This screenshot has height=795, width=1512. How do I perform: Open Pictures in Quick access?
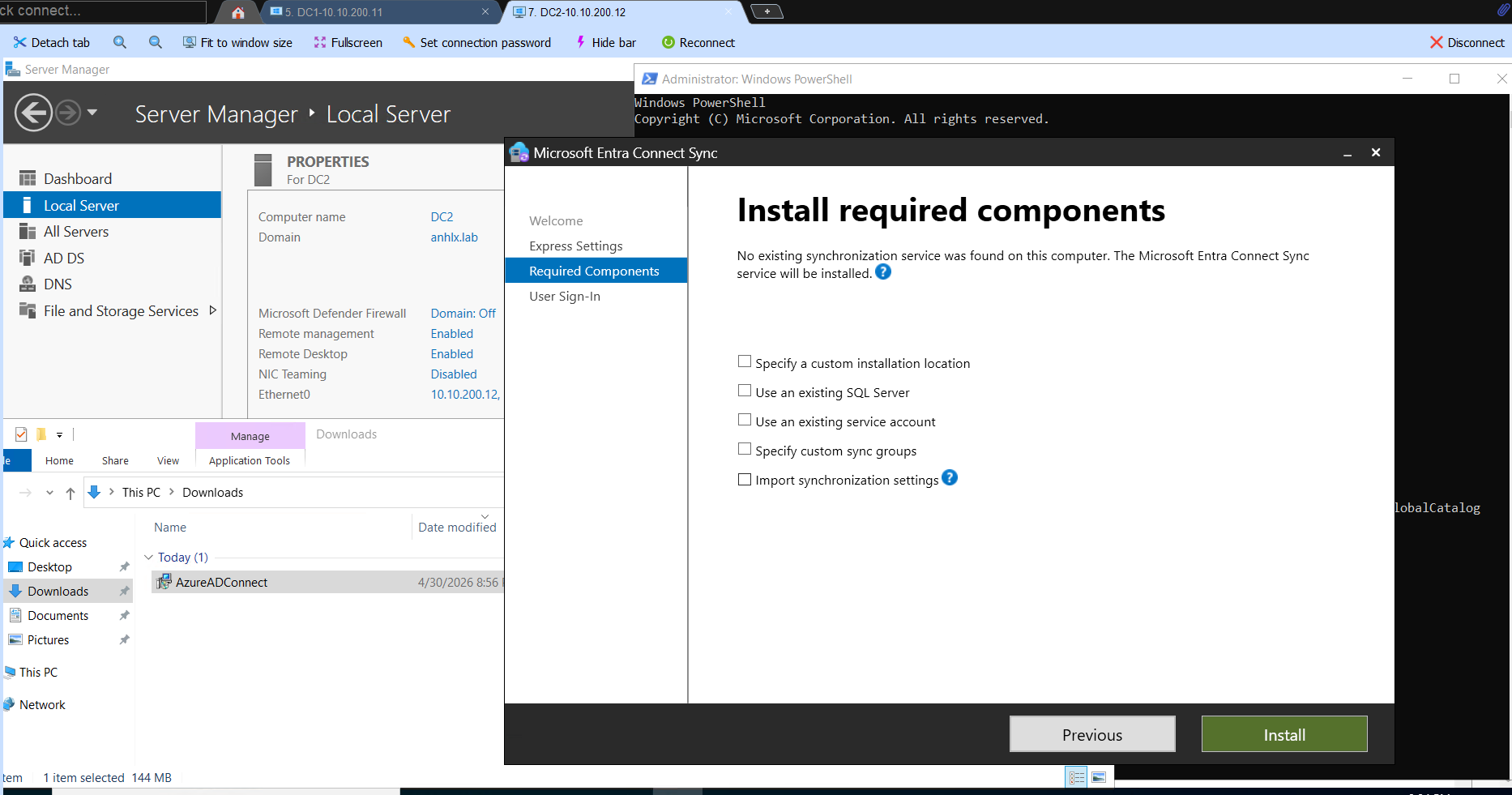point(48,639)
